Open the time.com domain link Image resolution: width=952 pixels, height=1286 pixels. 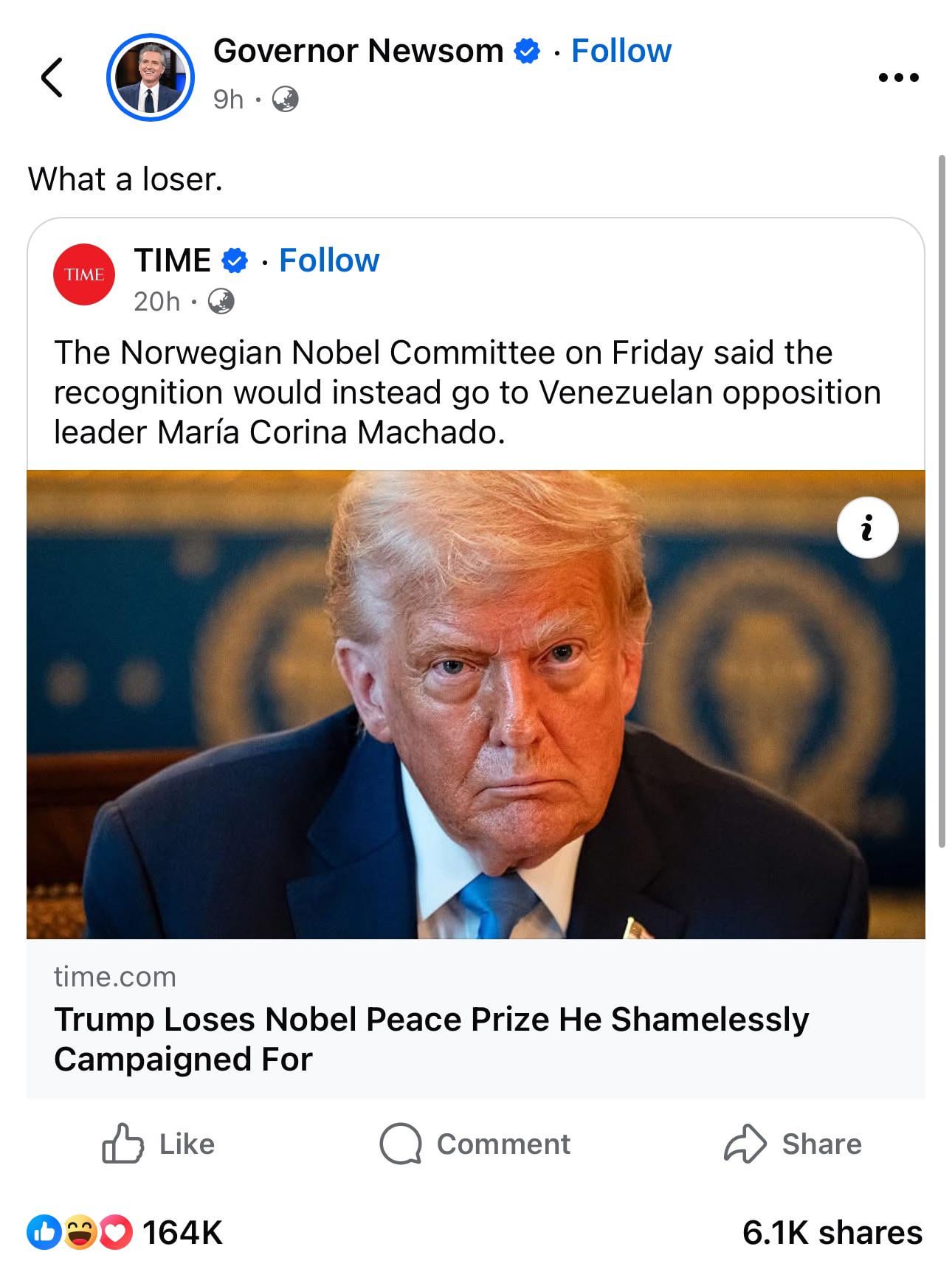pyautogui.click(x=115, y=977)
